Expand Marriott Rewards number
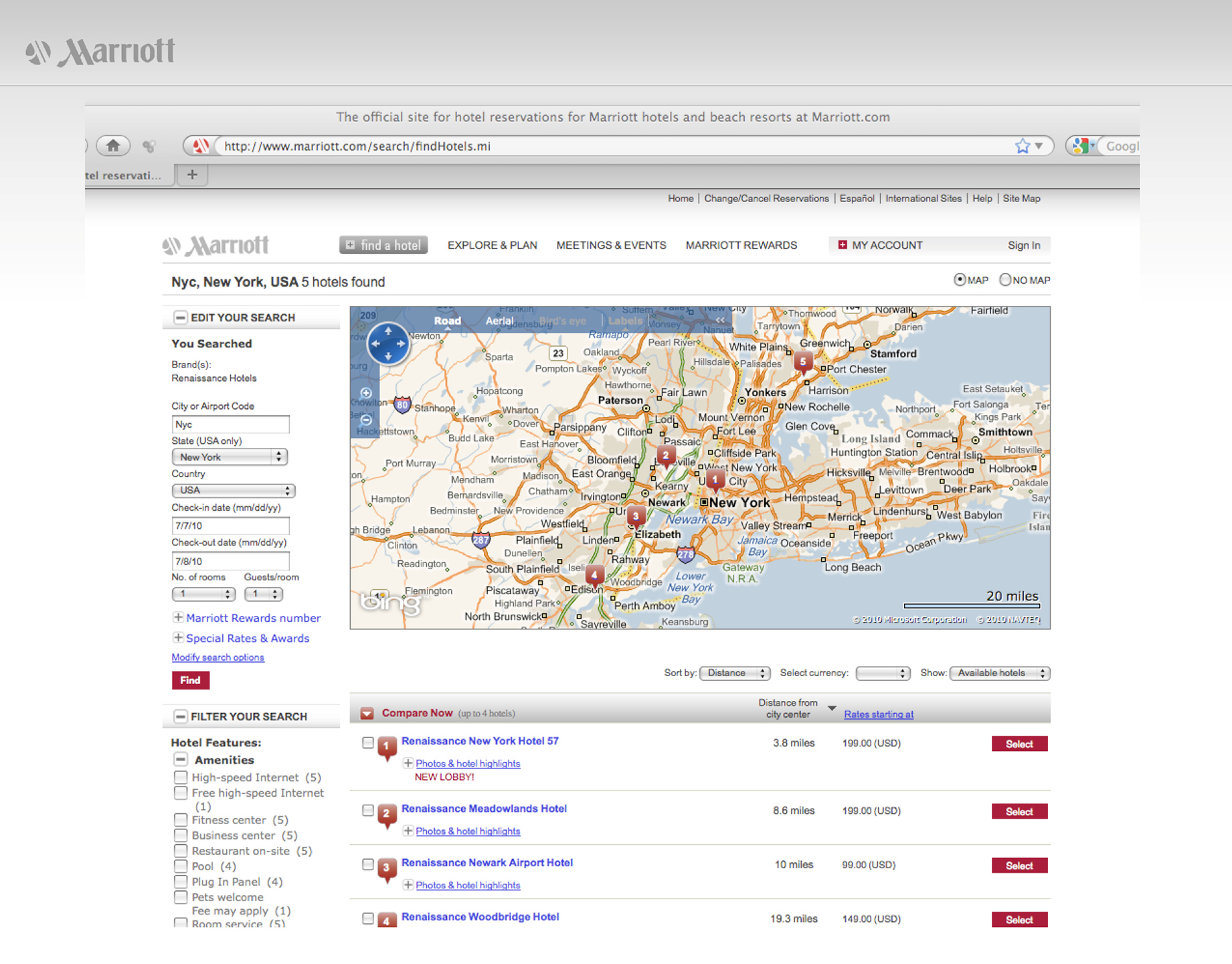Viewport: 1232px width, 964px height. pos(178,617)
